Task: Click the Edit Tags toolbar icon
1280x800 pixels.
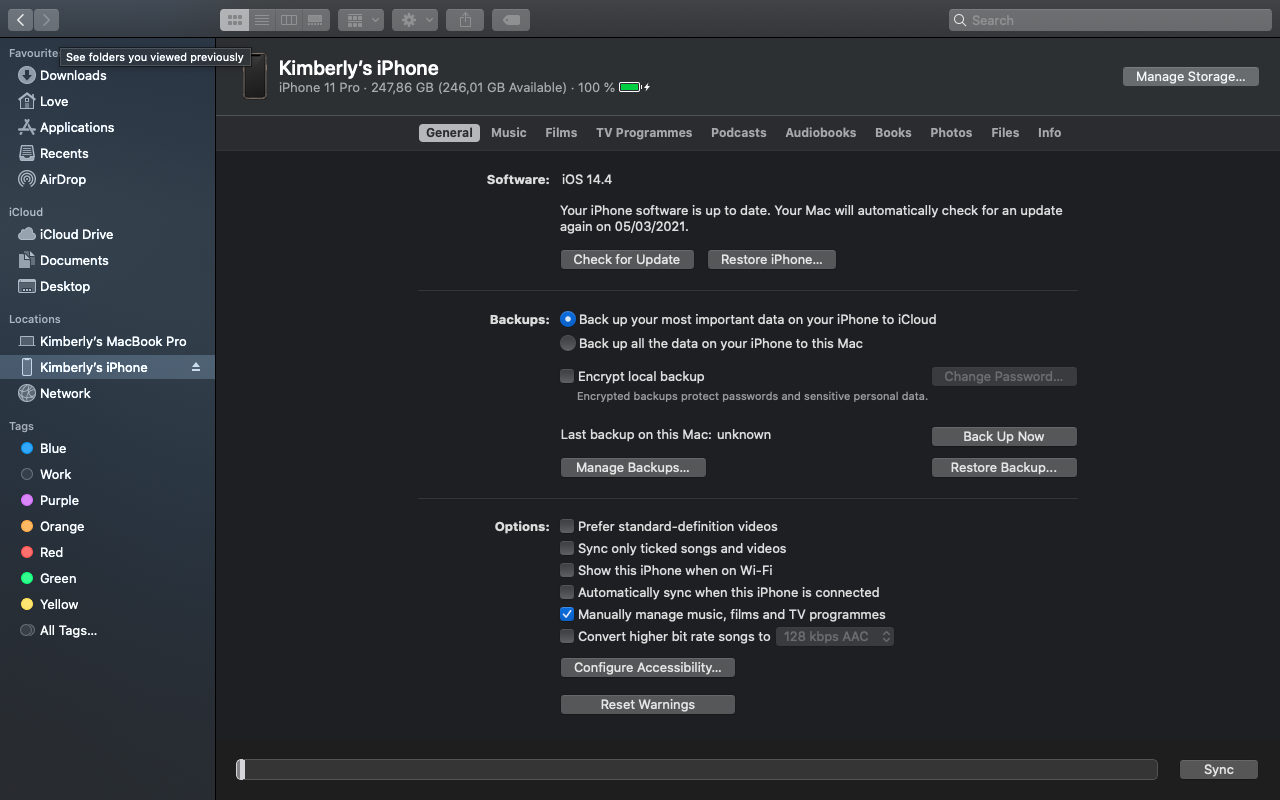Action: pyautogui.click(x=511, y=20)
